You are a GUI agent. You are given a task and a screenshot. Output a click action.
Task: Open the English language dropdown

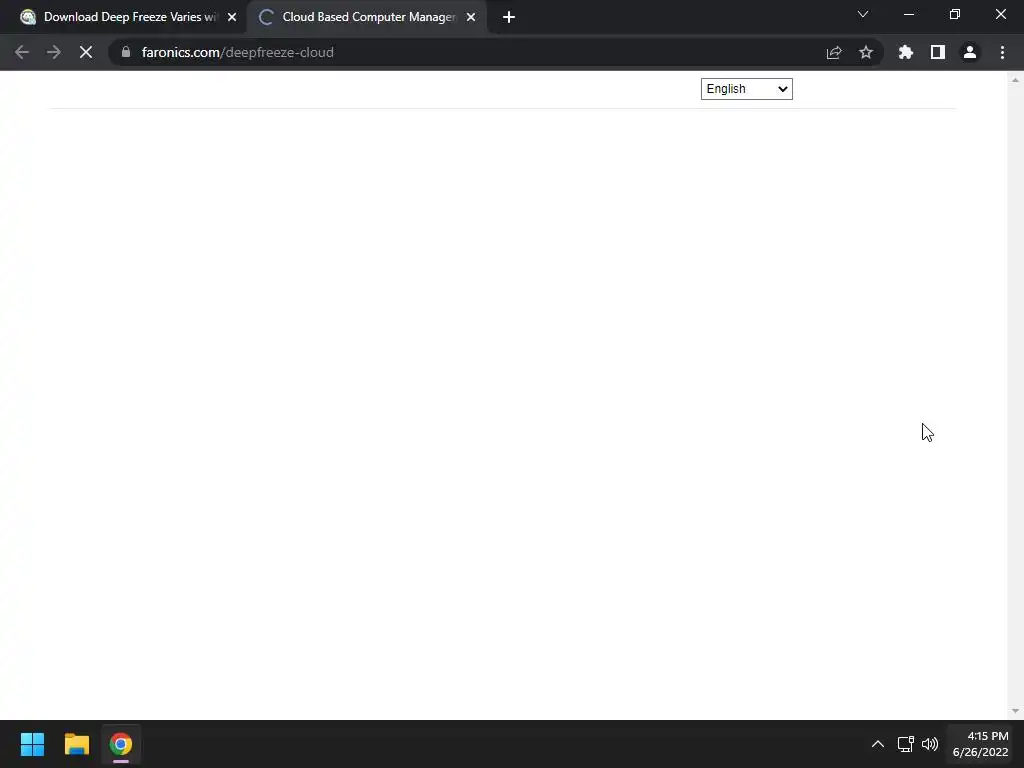click(x=746, y=89)
